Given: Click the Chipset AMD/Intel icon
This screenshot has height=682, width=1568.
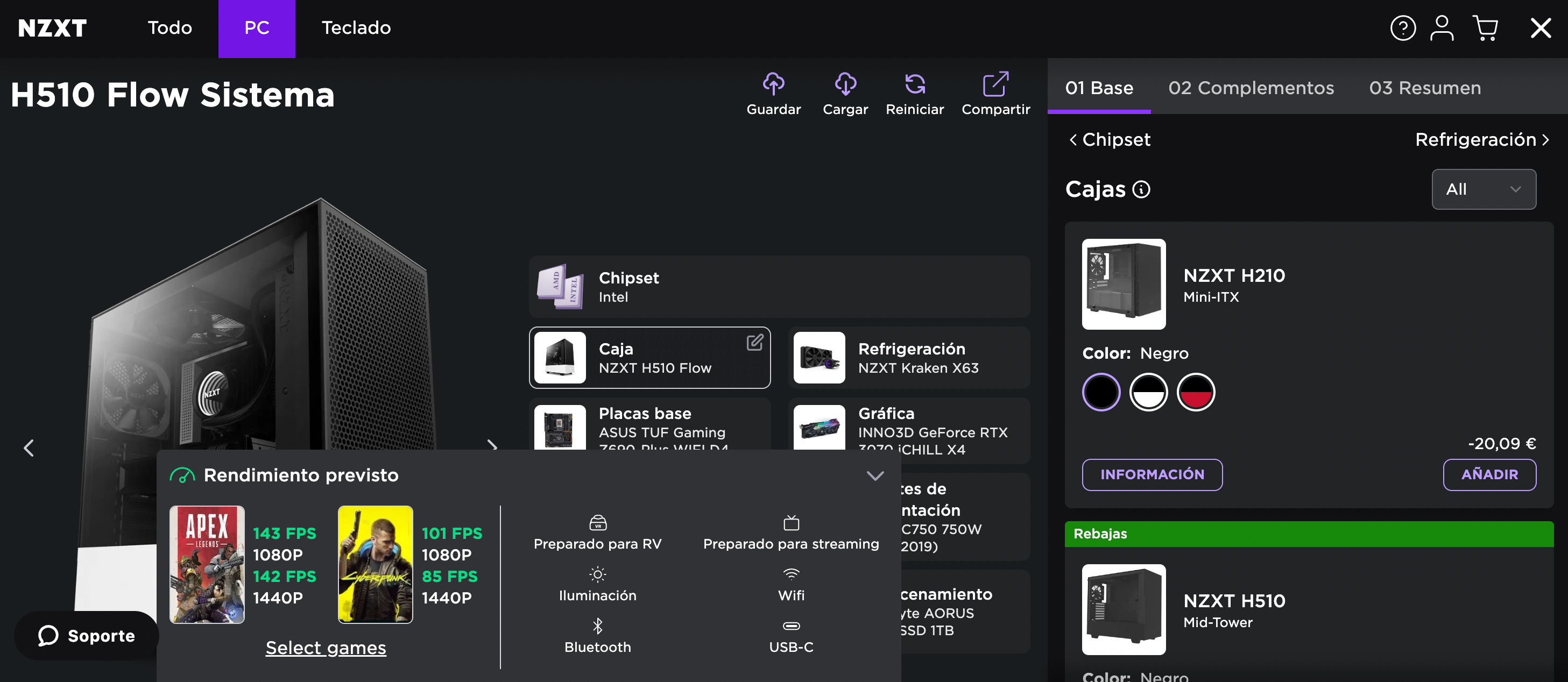Looking at the screenshot, I should coord(561,287).
